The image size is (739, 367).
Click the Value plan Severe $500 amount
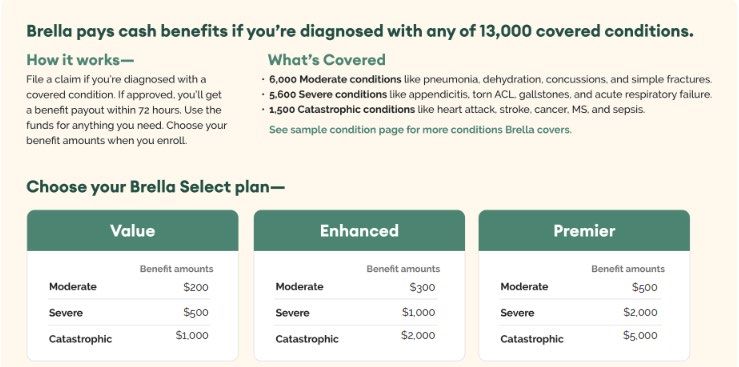point(196,312)
